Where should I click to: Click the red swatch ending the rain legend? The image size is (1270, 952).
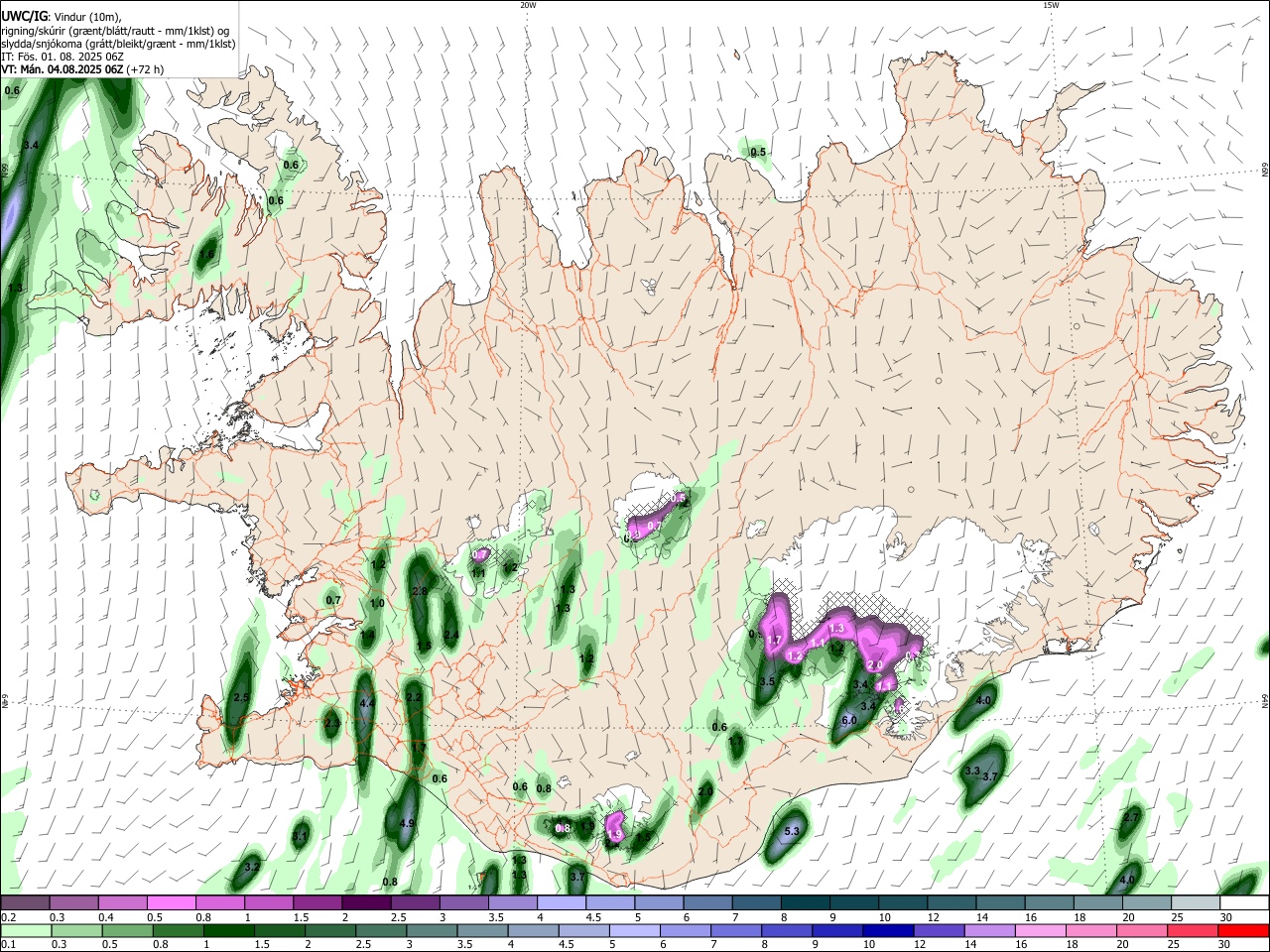point(1245,931)
